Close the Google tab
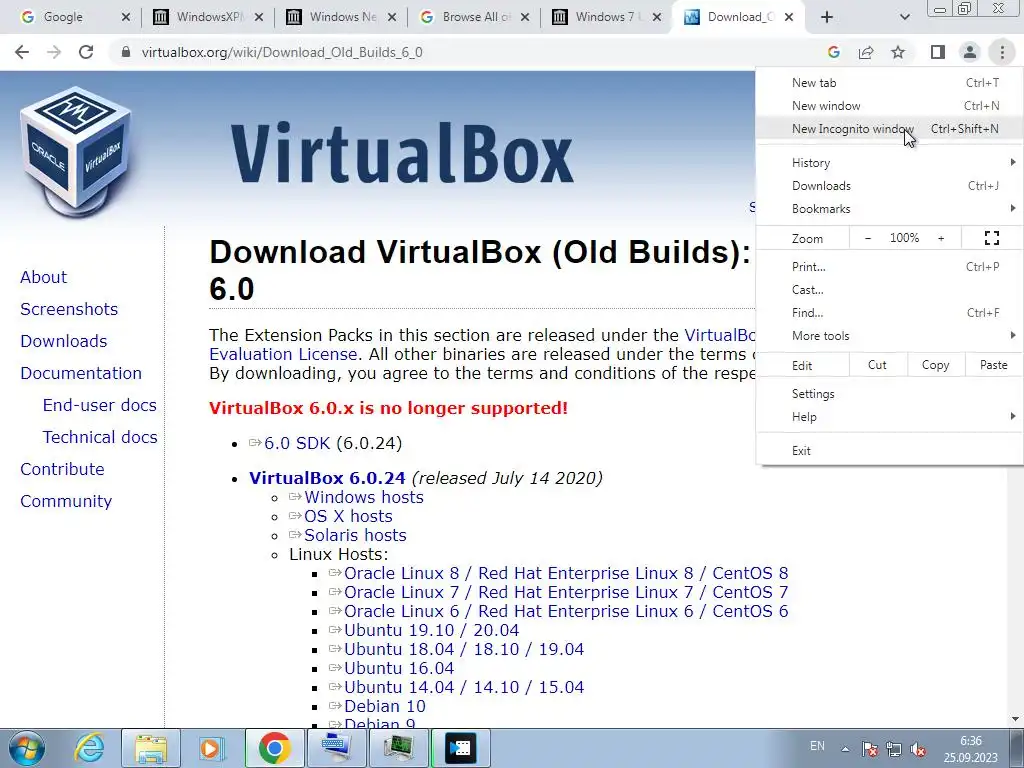Viewport: 1024px width, 768px height. tap(126, 18)
